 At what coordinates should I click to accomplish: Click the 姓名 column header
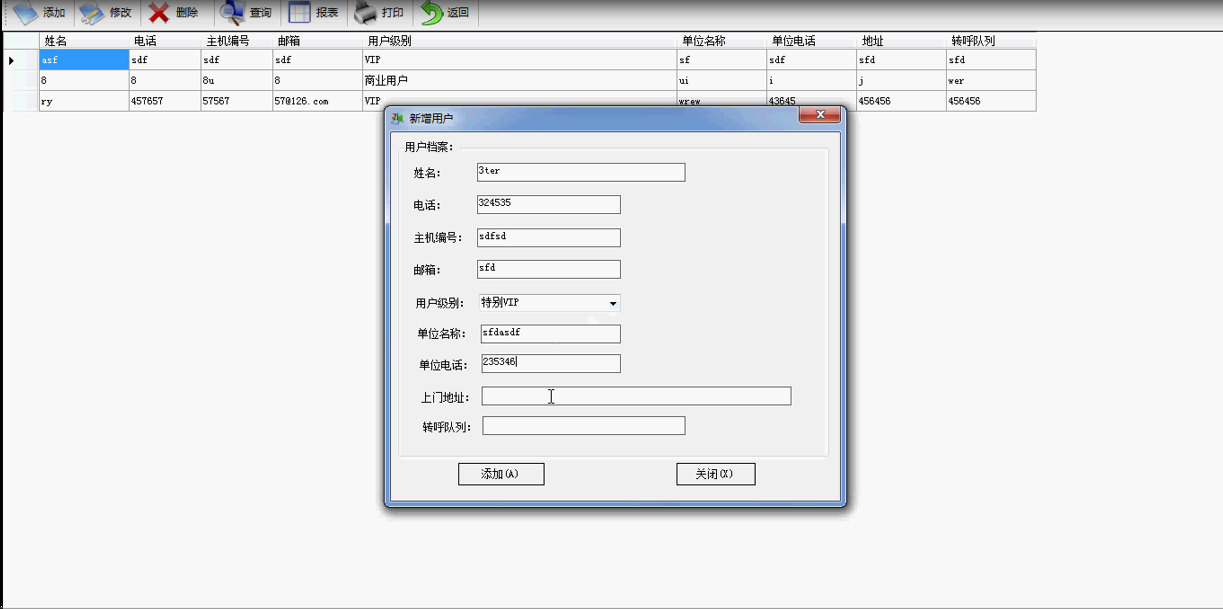tap(84, 41)
